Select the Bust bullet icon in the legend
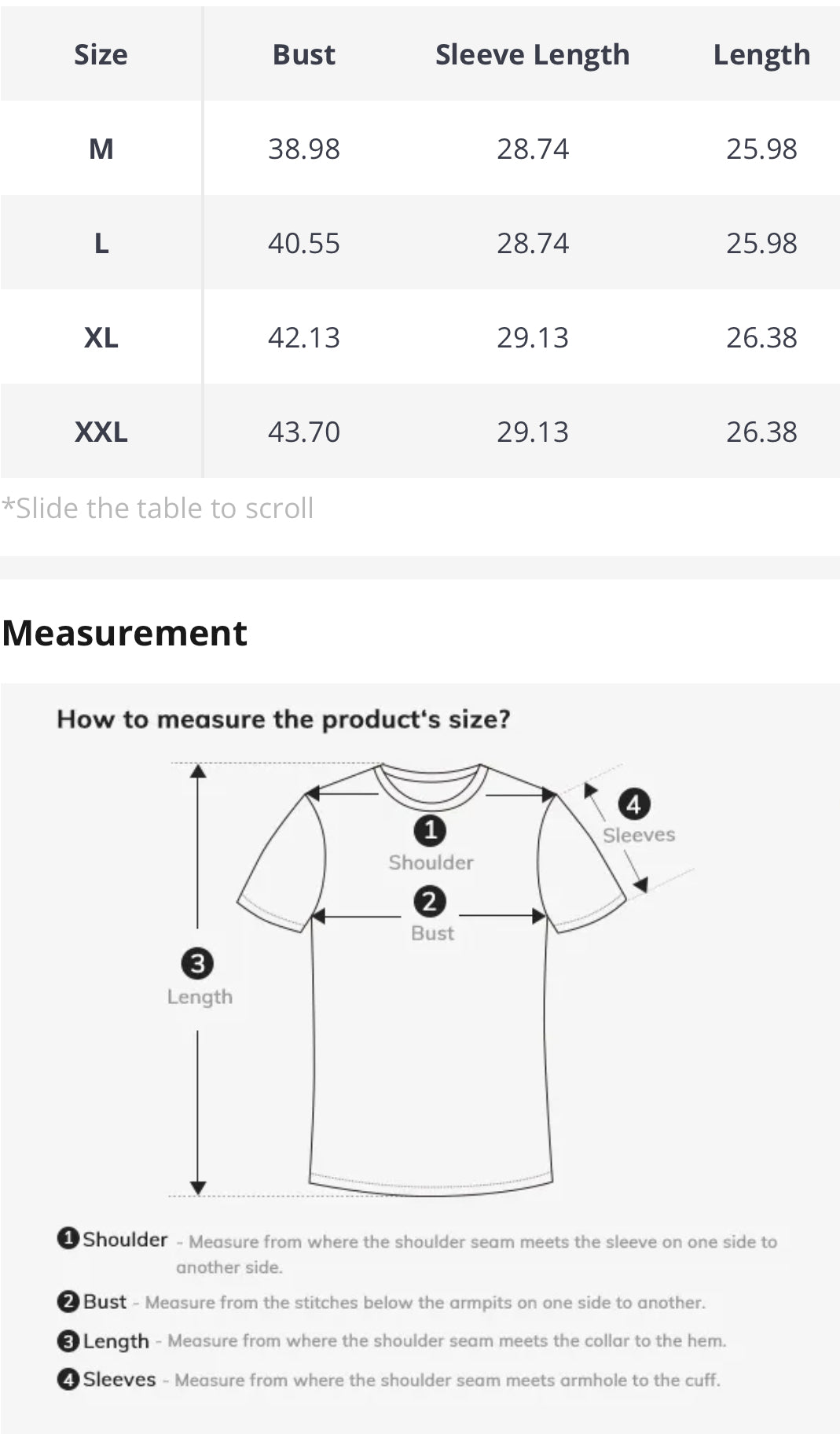The image size is (840, 1434). click(68, 1301)
